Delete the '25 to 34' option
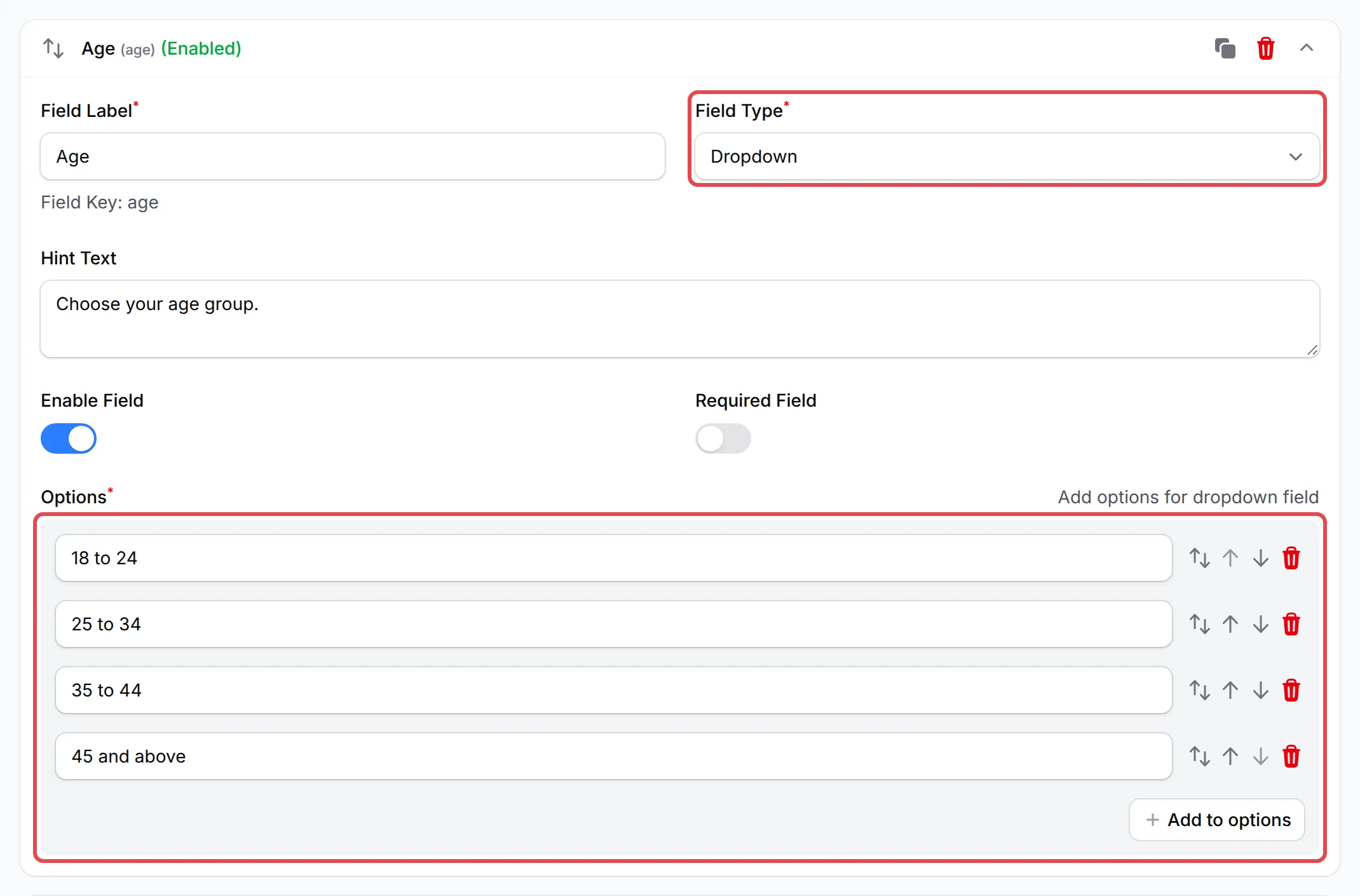Screen dimensions: 1360x896 [1291, 624]
